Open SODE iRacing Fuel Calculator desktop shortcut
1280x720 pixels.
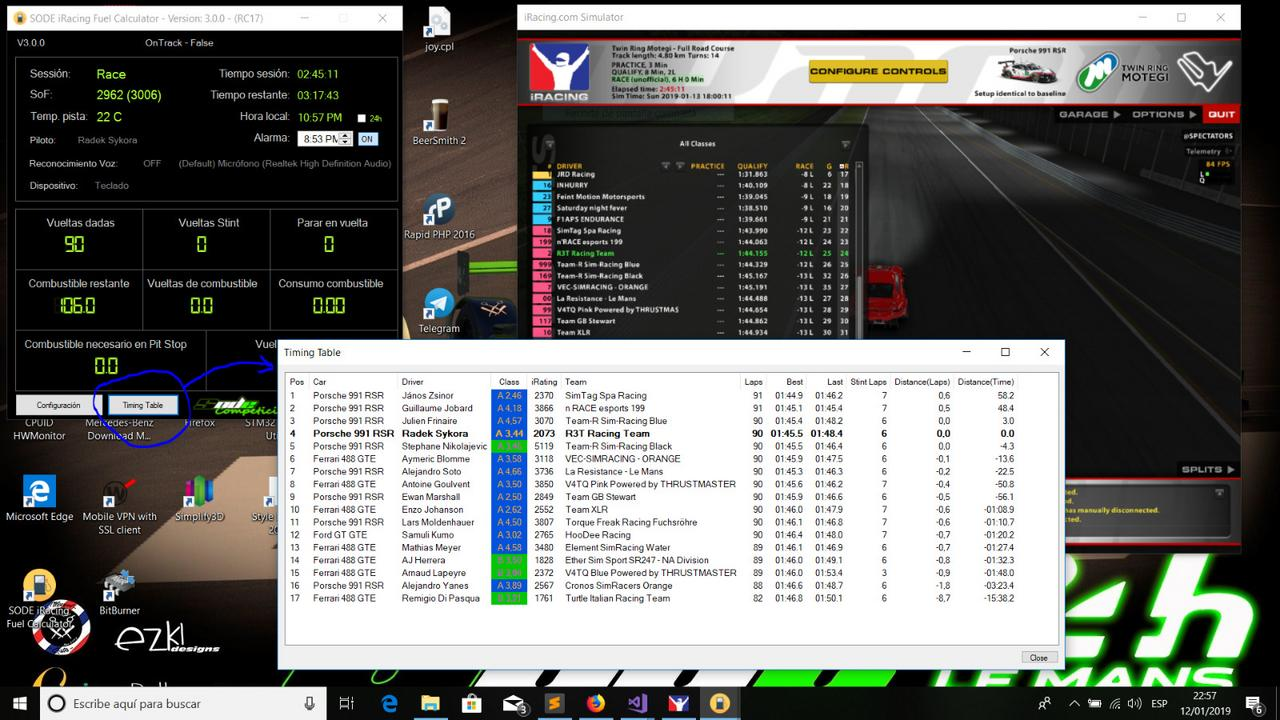click(x=39, y=598)
